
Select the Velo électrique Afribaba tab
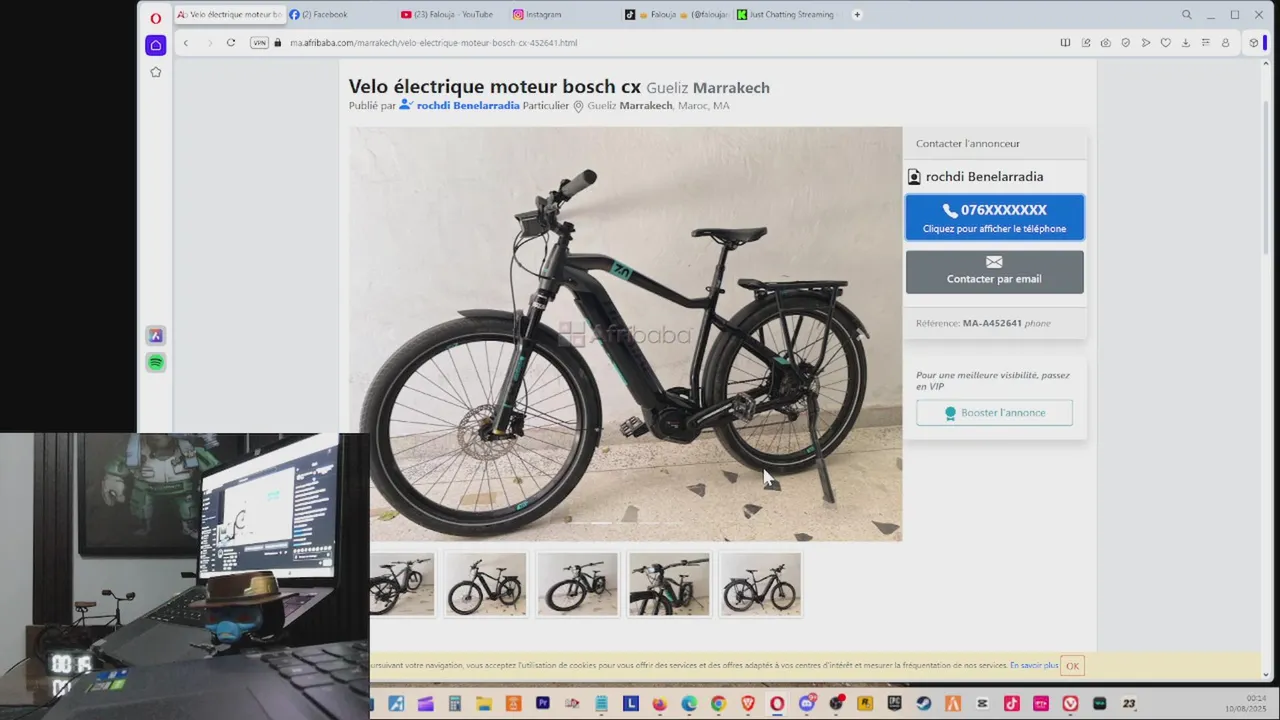[x=229, y=15]
